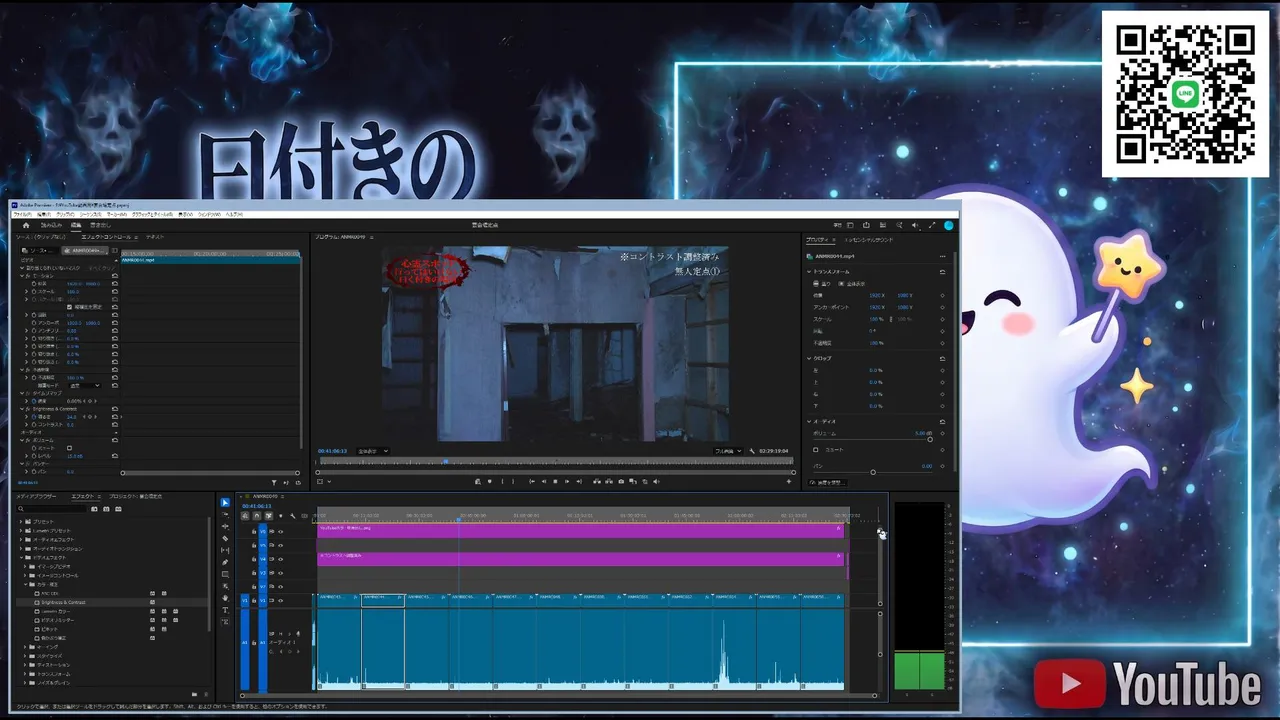Open timeline display settings wrench
This screenshot has height=720, width=1280.
point(293,516)
